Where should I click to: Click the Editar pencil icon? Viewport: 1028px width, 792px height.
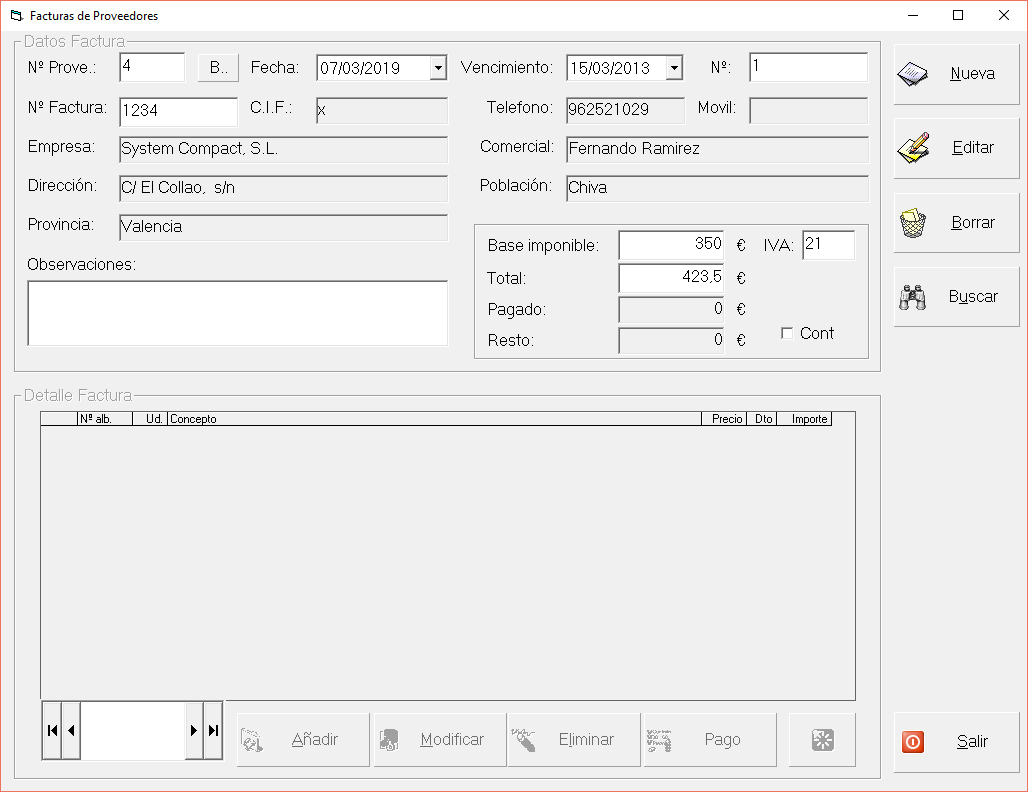(x=912, y=148)
